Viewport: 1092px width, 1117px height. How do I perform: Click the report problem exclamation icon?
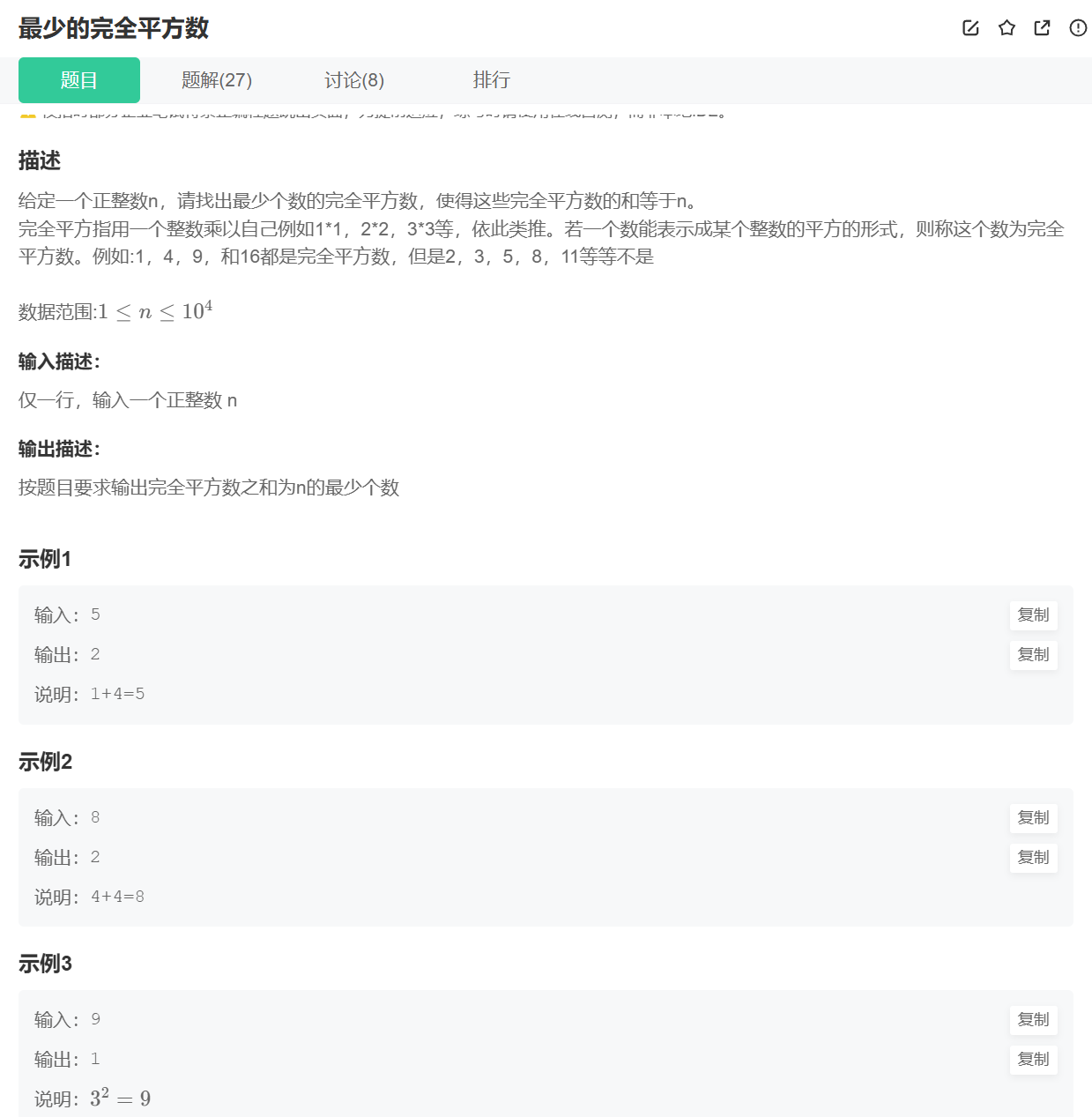[x=1077, y=27]
